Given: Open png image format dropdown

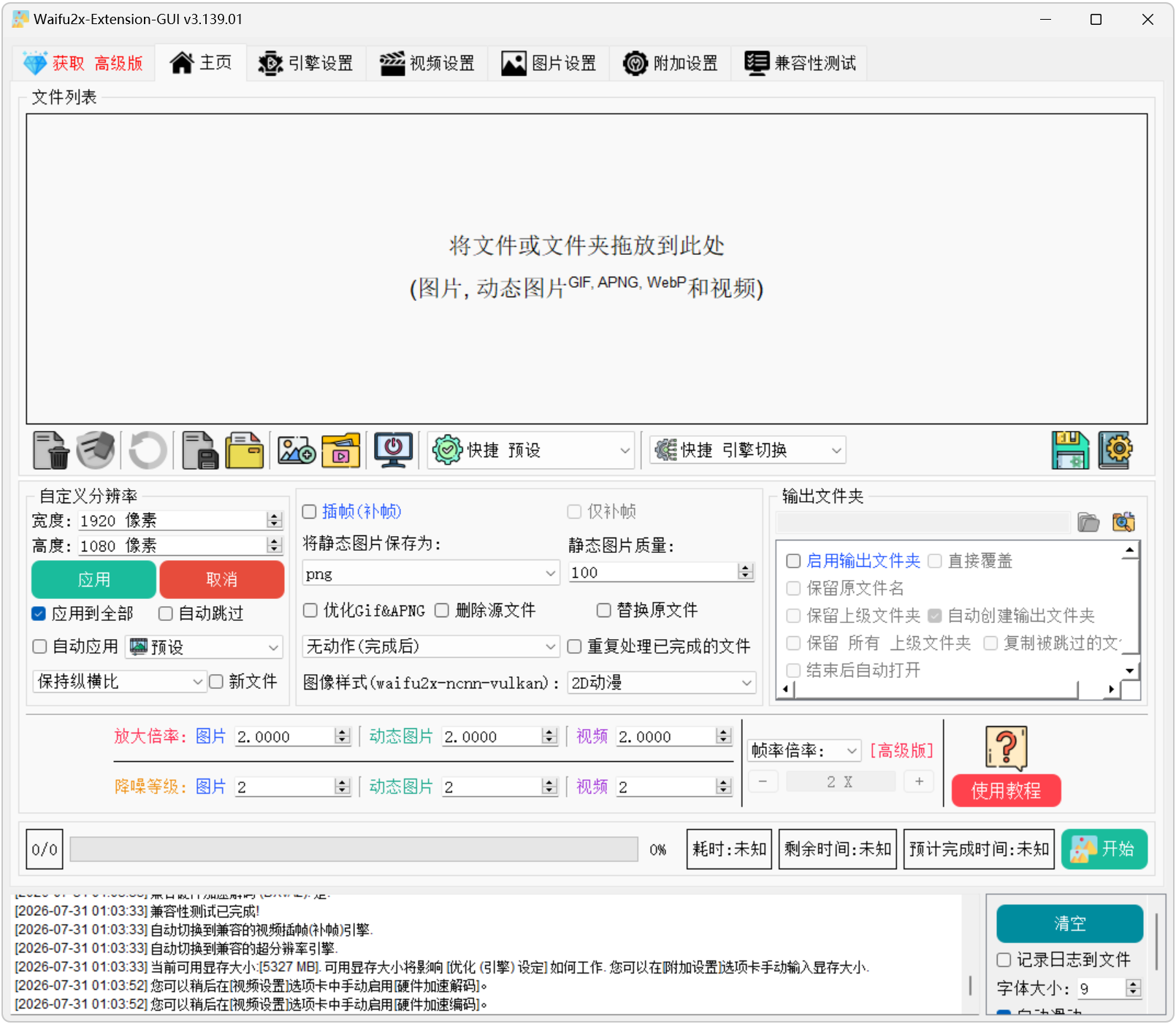Looking at the screenshot, I should [x=431, y=573].
